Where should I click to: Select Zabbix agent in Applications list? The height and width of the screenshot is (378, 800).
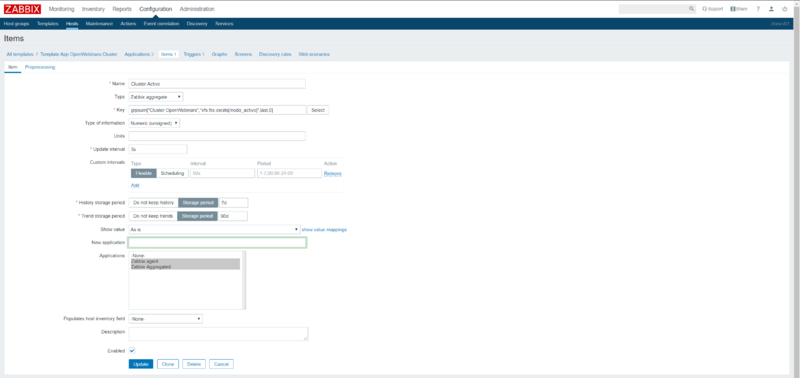tap(184, 261)
